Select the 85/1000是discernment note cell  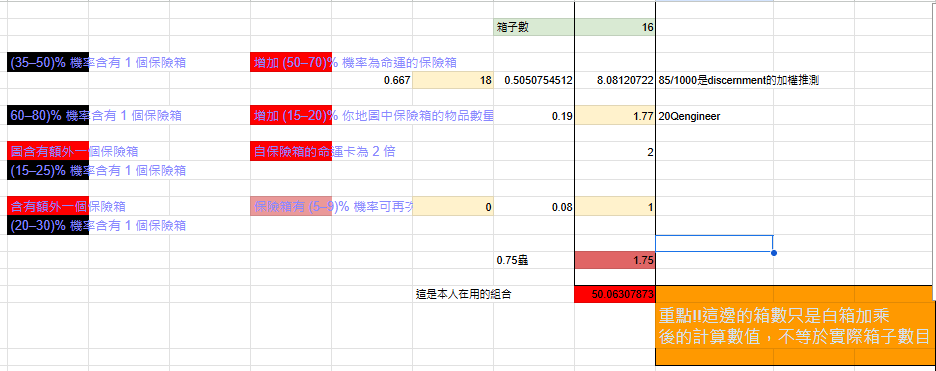click(738, 81)
